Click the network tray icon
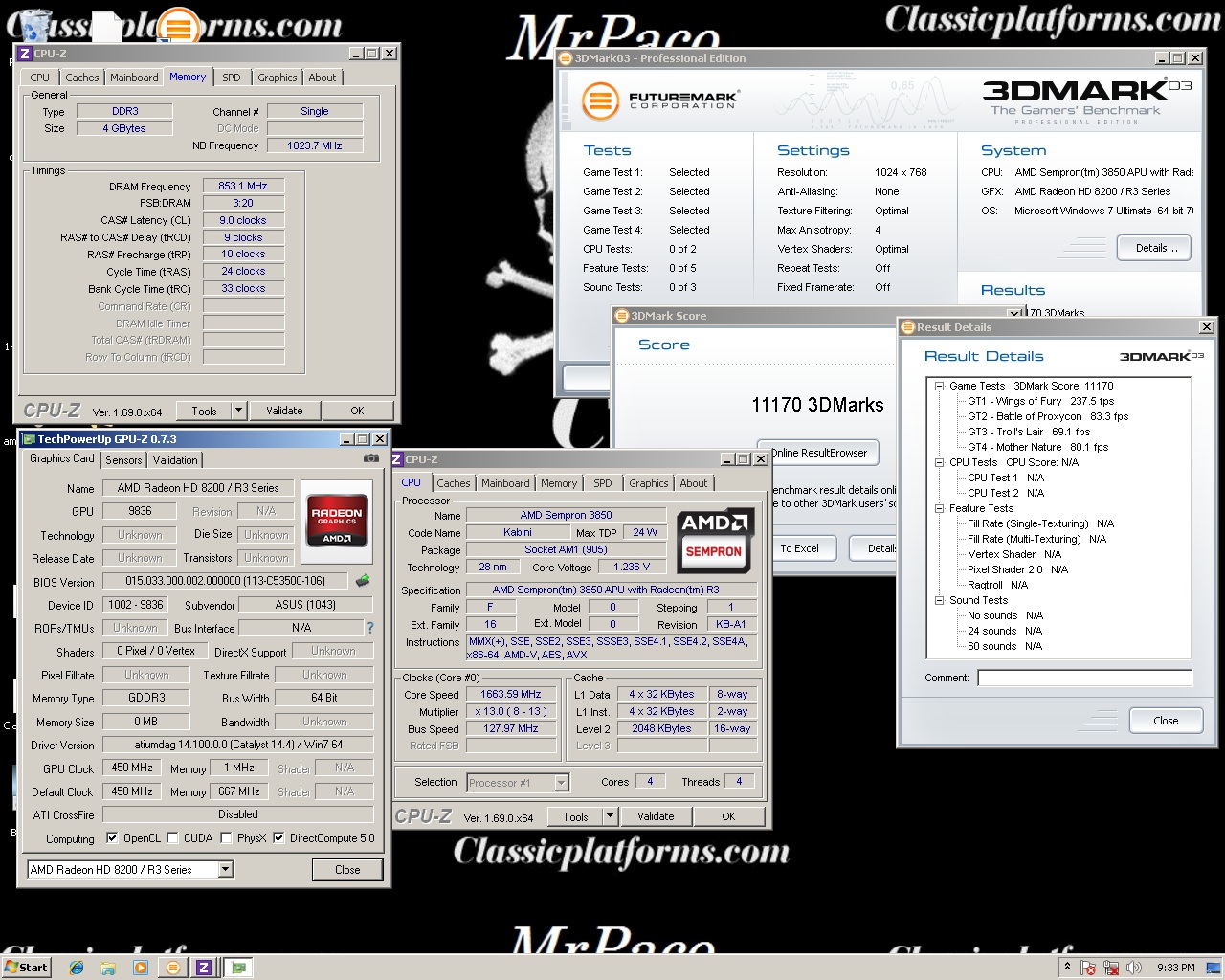This screenshot has height=980, width=1225. 1111,968
